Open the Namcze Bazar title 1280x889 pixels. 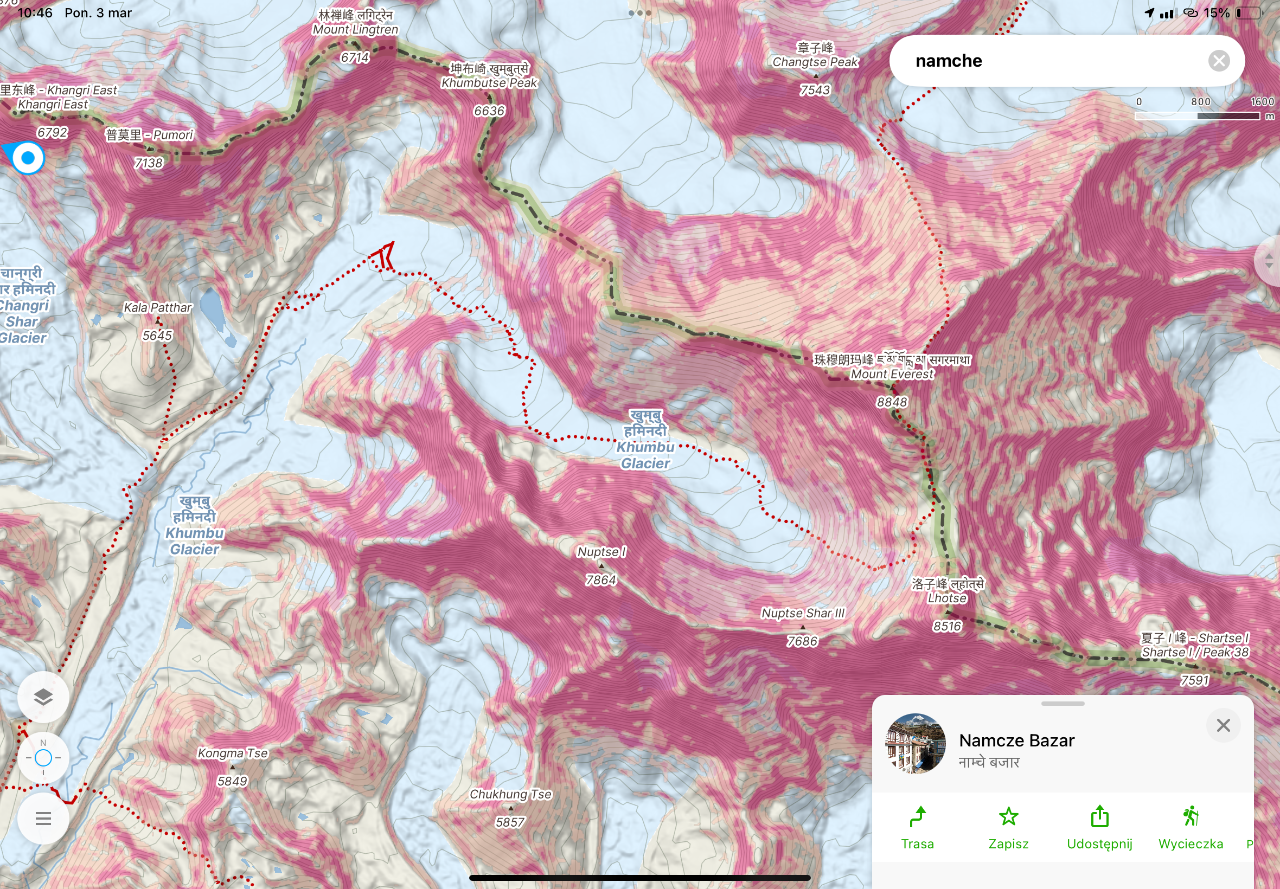pos(1017,740)
